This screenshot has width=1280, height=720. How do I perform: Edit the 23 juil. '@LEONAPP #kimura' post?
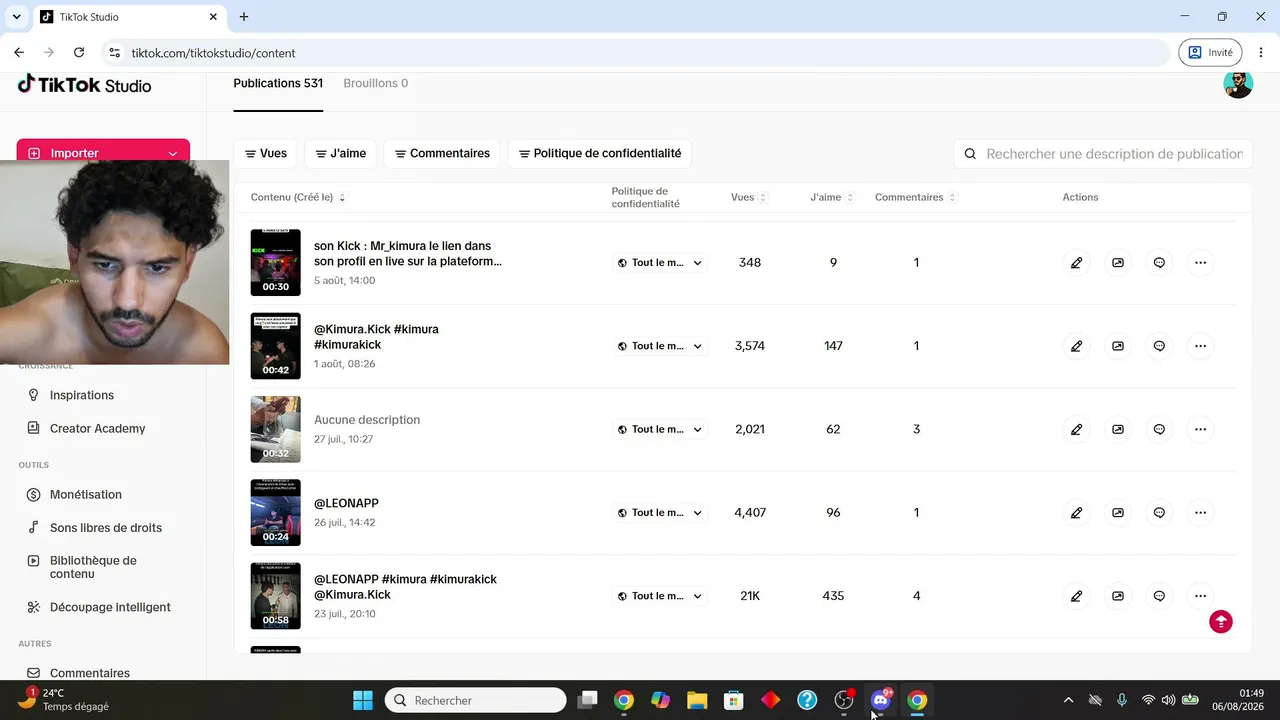click(x=1076, y=596)
